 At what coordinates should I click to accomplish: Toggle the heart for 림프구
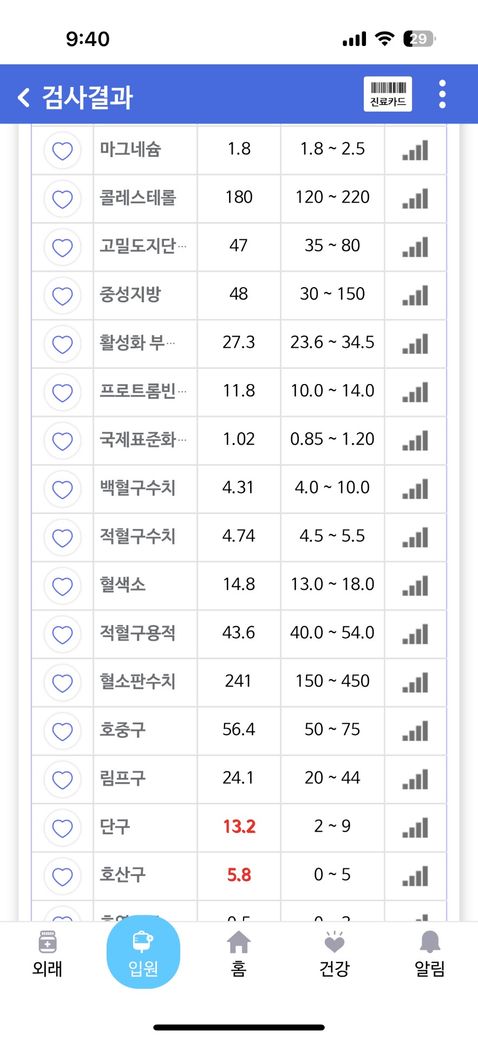62,780
